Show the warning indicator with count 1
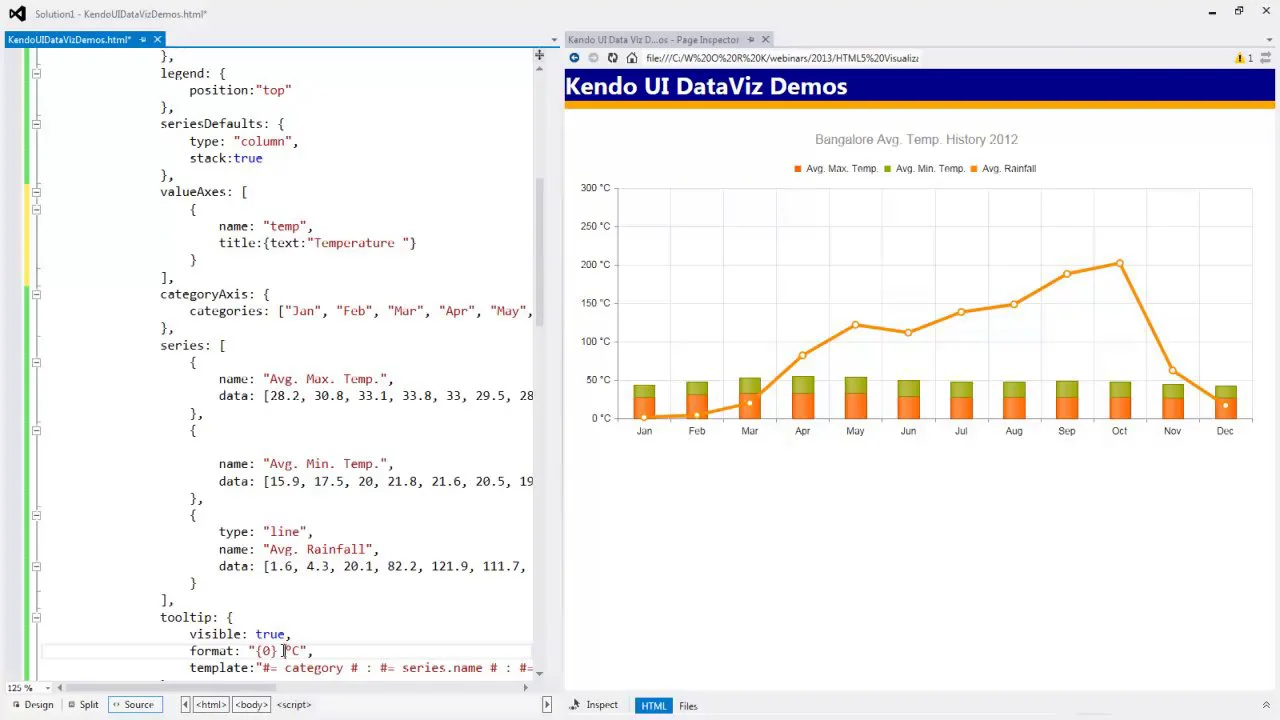 coord(1243,58)
